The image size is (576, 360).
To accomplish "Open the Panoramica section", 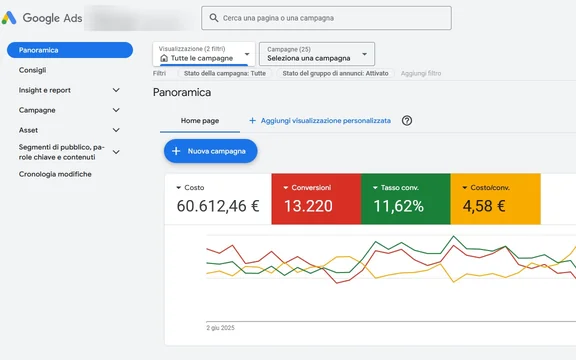I will [70, 50].
